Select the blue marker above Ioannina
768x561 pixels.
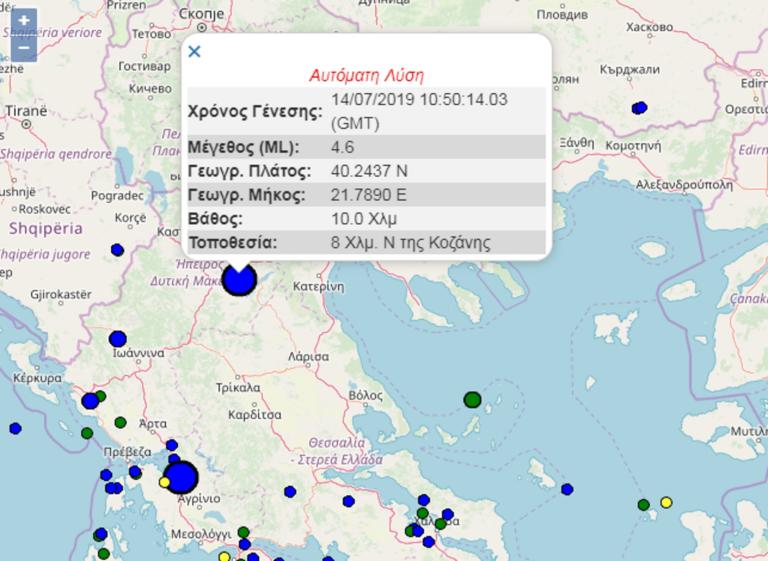118,339
